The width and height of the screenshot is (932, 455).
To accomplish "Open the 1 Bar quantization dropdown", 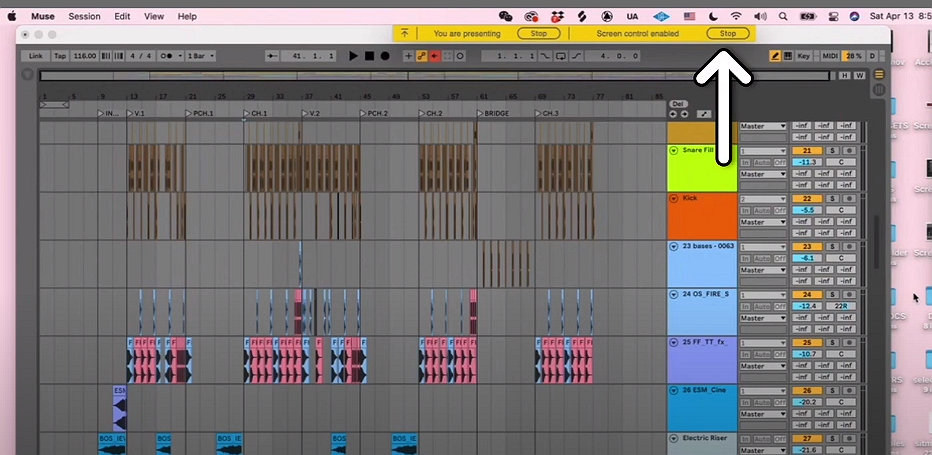I will [x=201, y=56].
